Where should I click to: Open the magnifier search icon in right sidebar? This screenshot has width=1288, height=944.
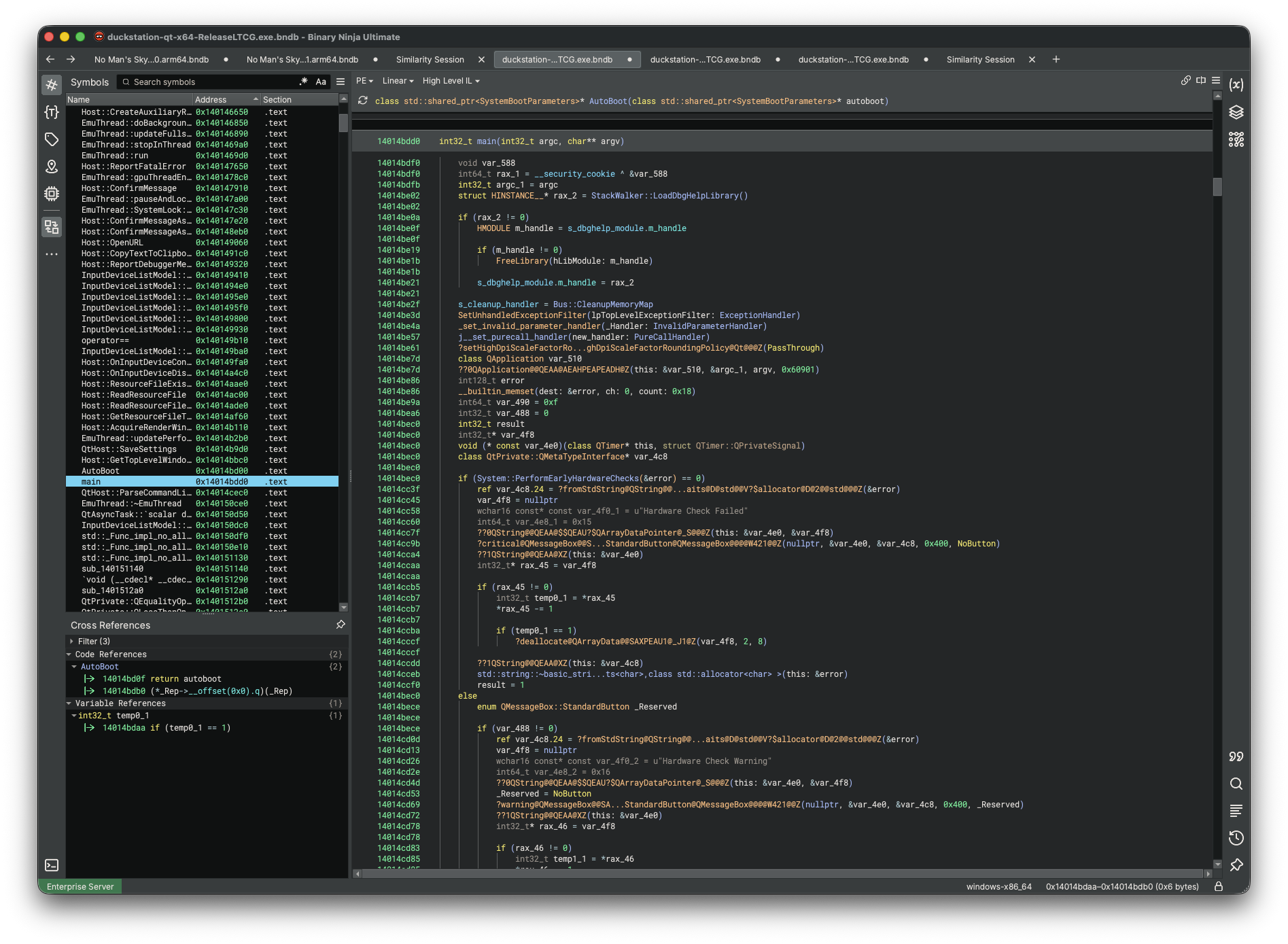[1236, 784]
